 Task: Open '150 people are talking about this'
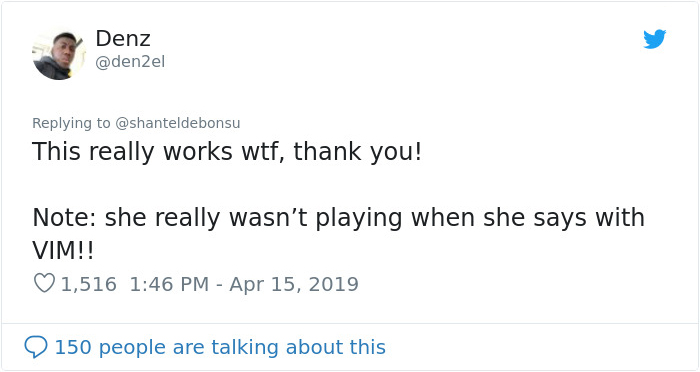pyautogui.click(x=220, y=347)
